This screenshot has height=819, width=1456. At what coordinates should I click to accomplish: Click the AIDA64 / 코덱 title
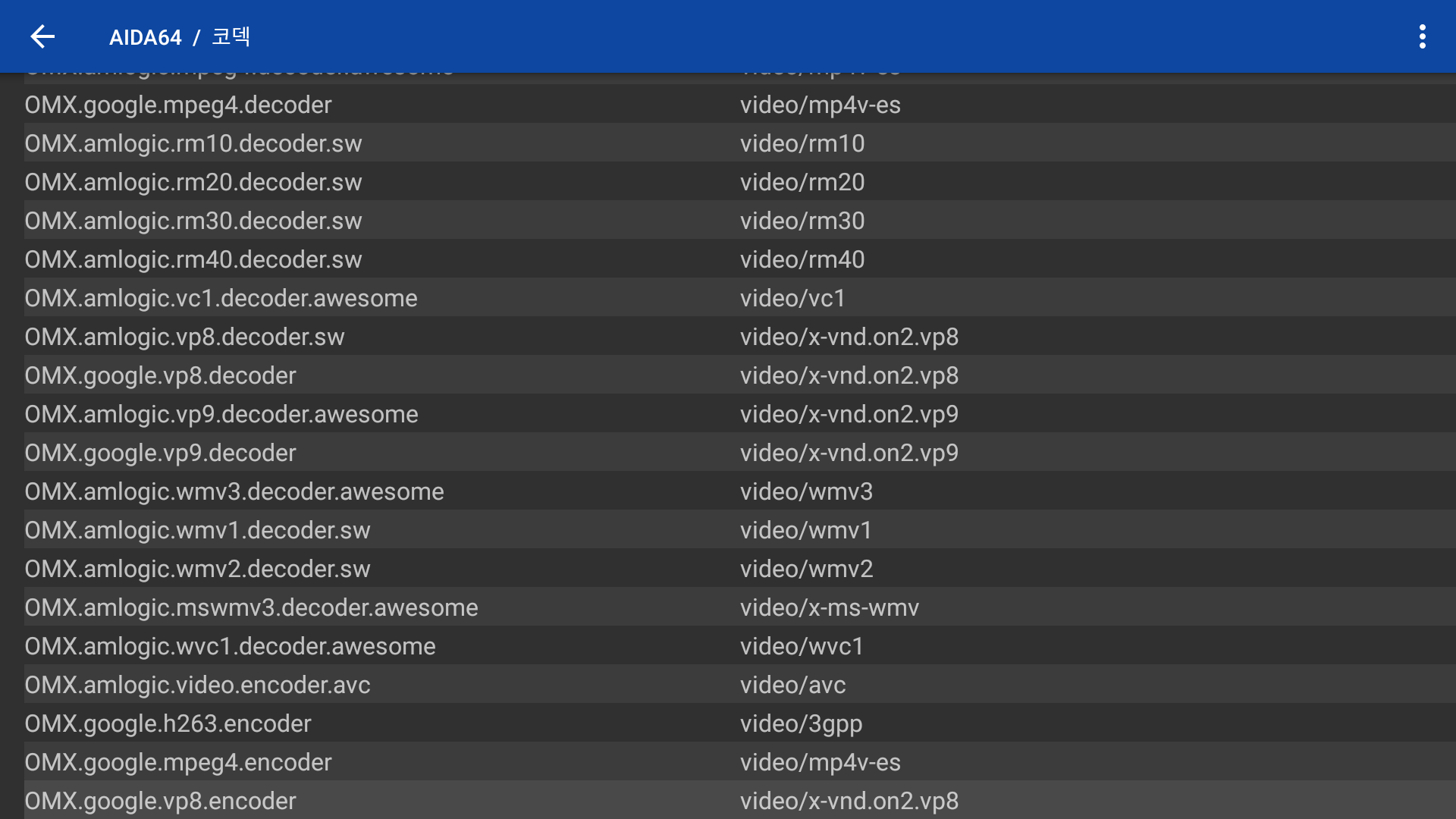[180, 37]
